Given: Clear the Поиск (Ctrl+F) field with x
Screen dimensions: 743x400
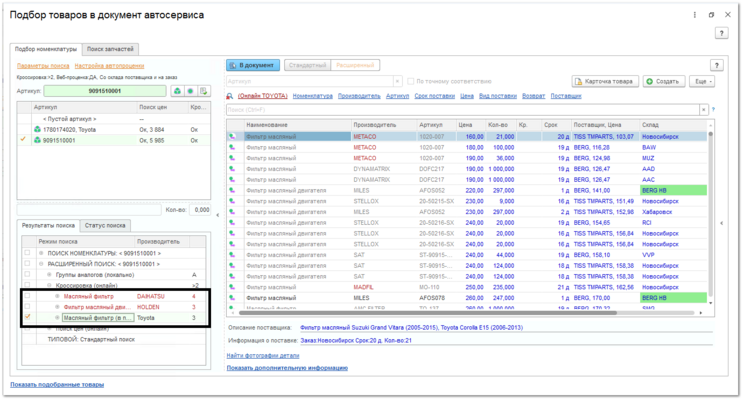Looking at the screenshot, I should (x=704, y=110).
